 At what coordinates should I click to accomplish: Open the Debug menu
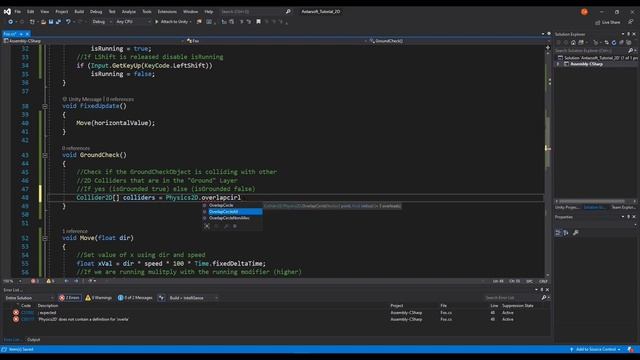tap(96, 12)
